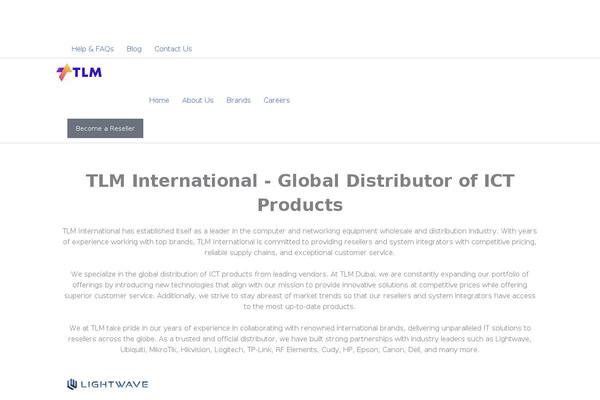Click the Become a Reseller button
This screenshot has width=600, height=400.
105,128
